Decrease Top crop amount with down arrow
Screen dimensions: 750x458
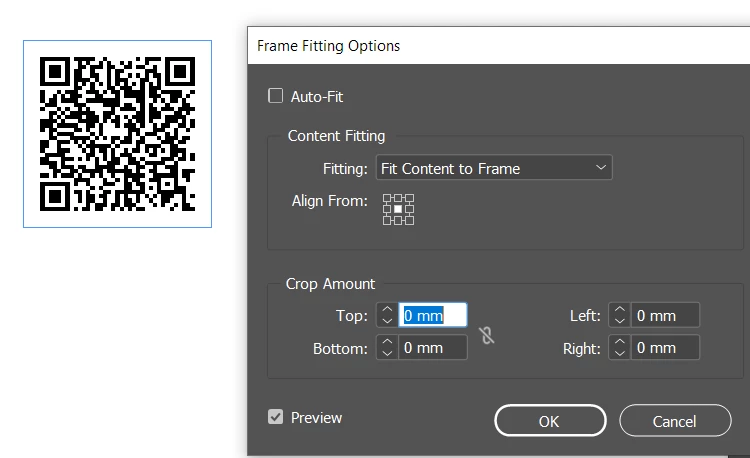coord(387,321)
